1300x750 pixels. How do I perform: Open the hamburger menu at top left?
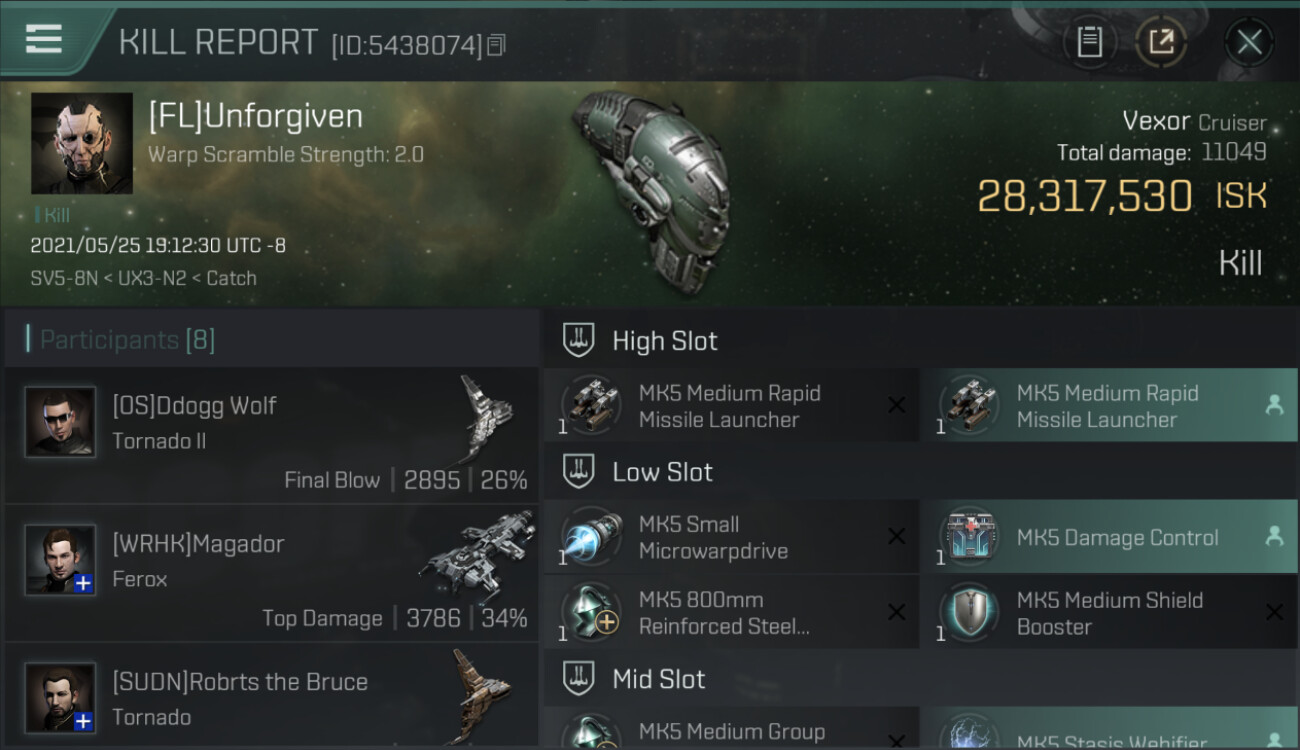click(43, 39)
